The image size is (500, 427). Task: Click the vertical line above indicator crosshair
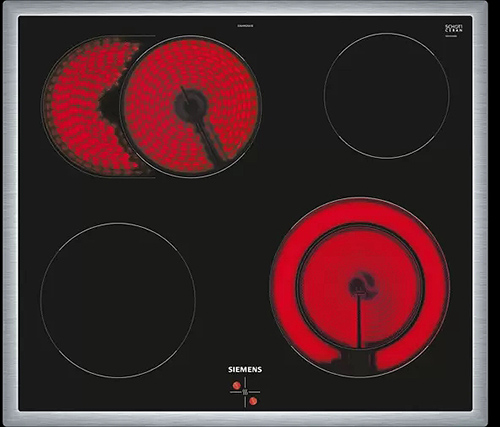[245, 383]
